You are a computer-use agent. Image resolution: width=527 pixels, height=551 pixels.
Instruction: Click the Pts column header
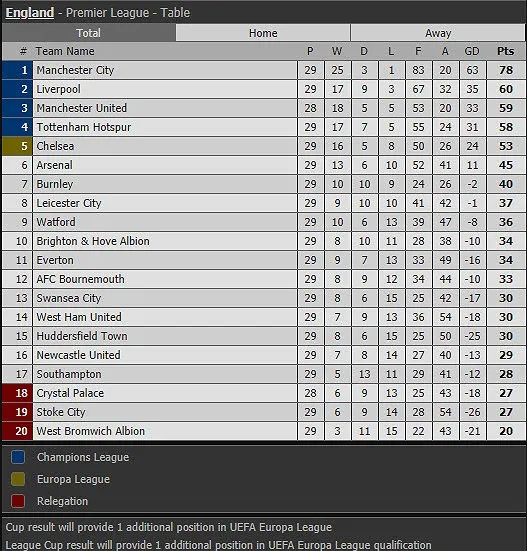pyautogui.click(x=506, y=51)
